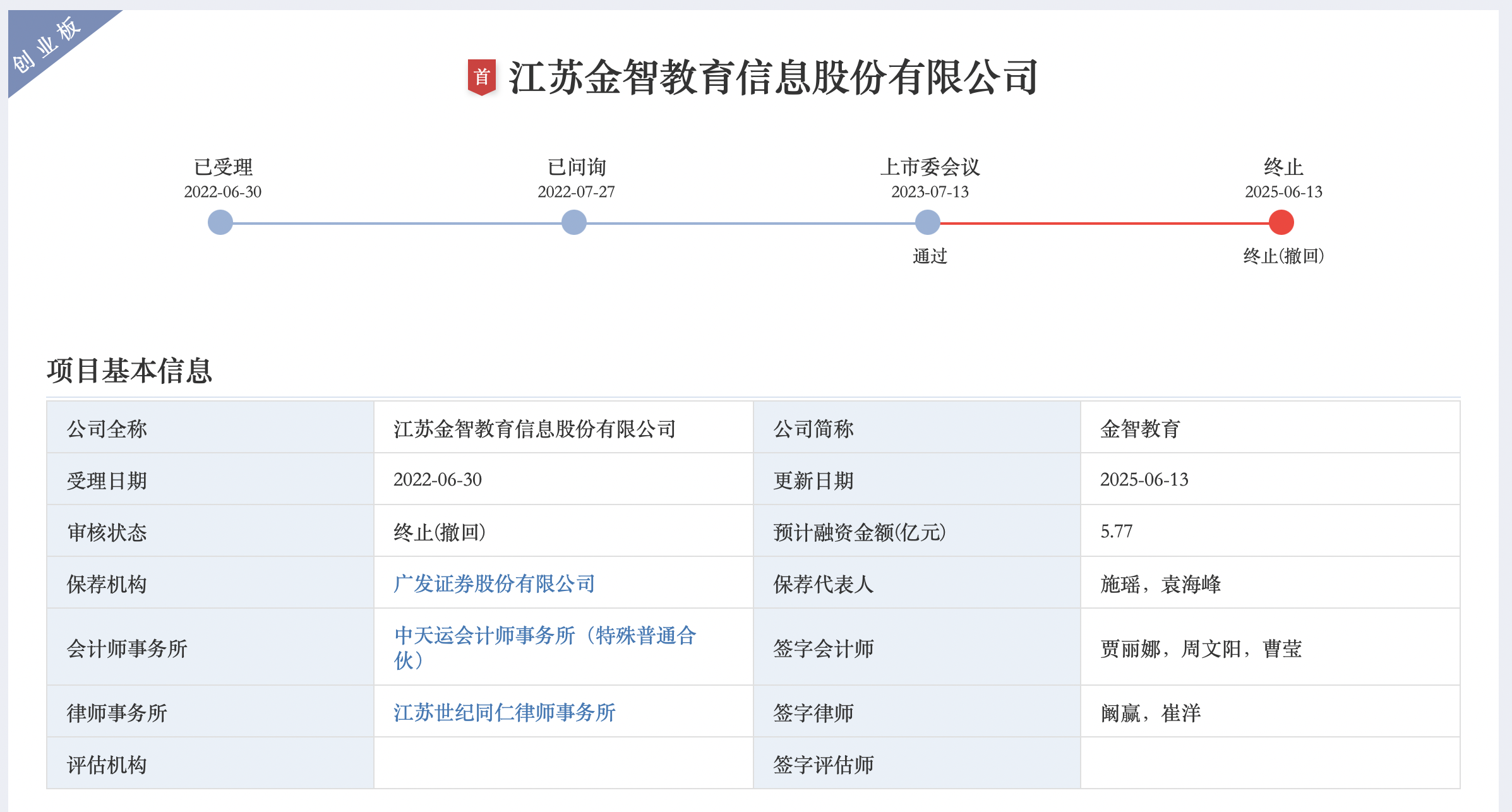Click the 律师事务所 table label

117,713
